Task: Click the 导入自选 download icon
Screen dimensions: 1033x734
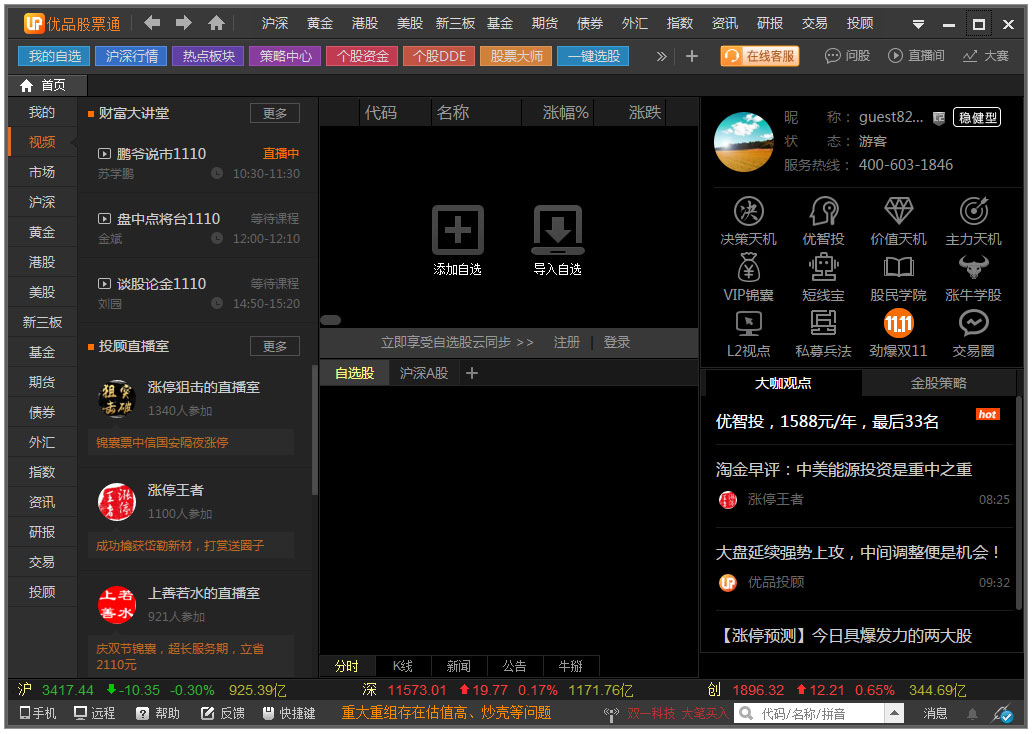Action: pos(557,230)
